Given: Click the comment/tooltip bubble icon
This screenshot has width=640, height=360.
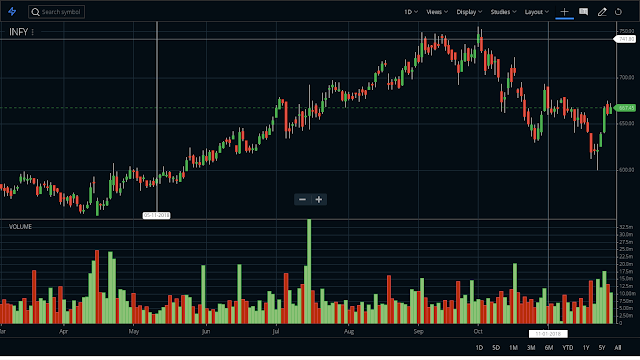Looking at the screenshot, I should pyautogui.click(x=584, y=12).
